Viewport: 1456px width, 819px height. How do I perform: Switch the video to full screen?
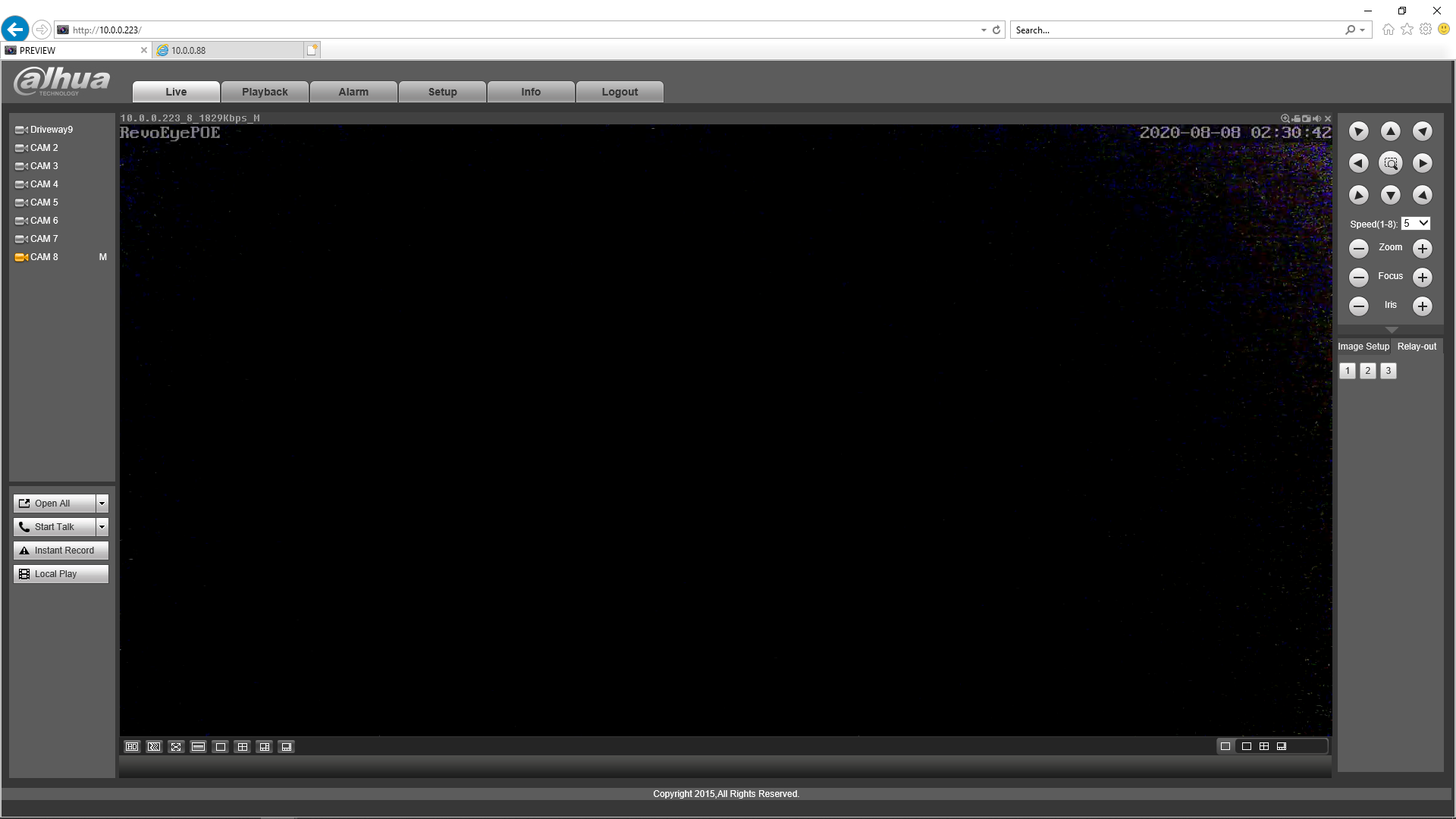click(x=176, y=747)
